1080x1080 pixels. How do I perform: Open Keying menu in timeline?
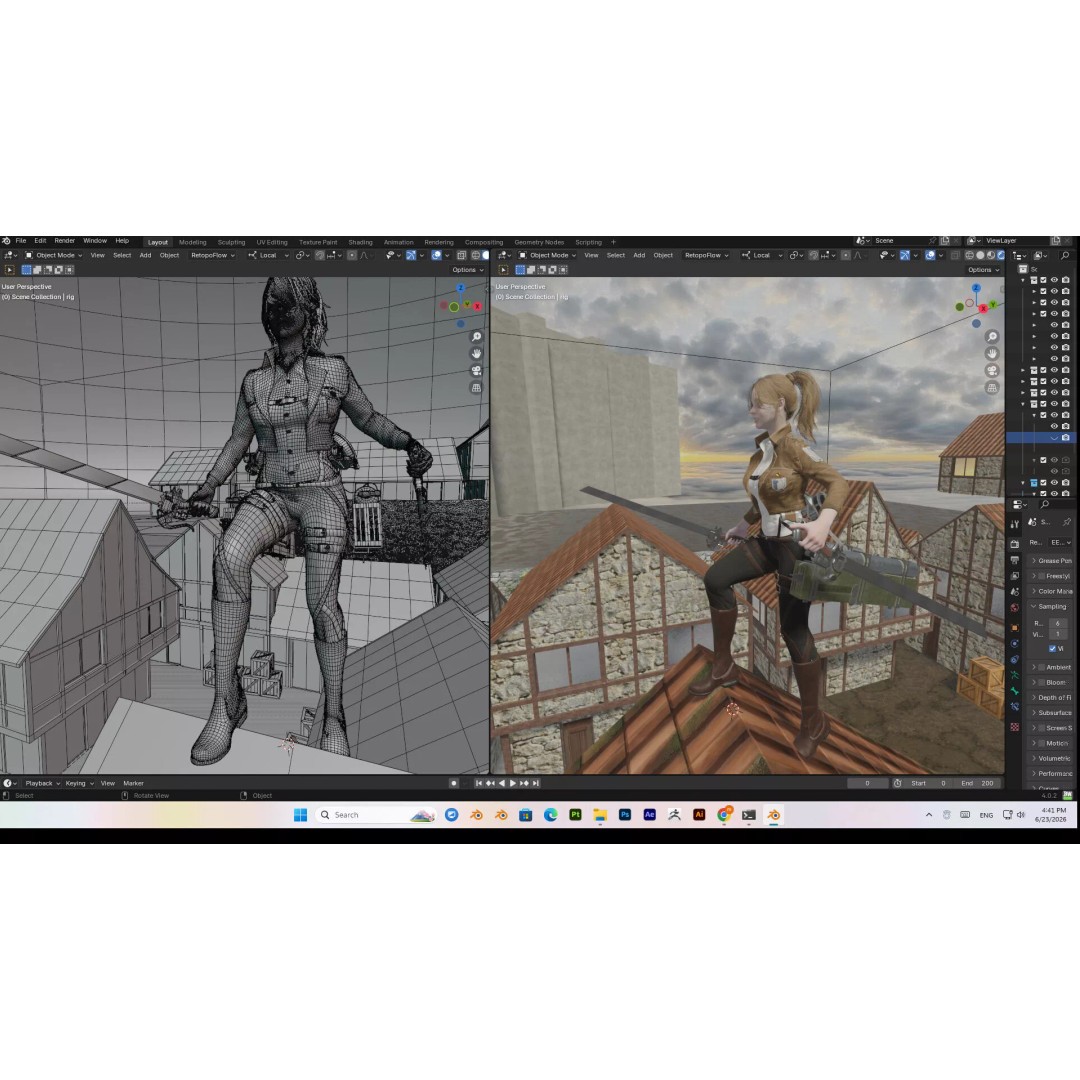click(x=79, y=783)
